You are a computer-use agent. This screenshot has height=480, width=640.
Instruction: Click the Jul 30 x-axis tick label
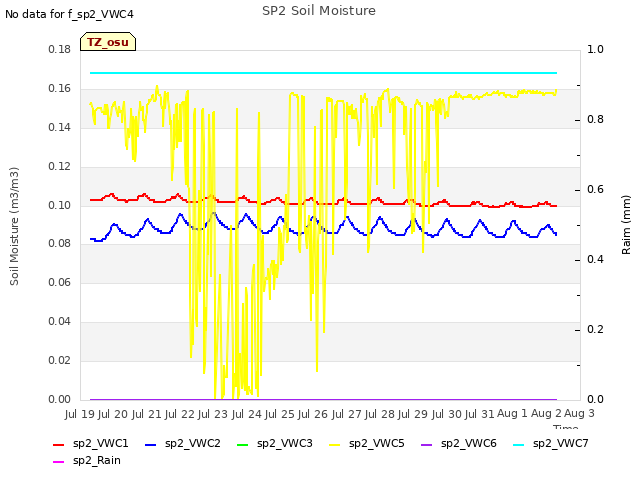(446, 414)
